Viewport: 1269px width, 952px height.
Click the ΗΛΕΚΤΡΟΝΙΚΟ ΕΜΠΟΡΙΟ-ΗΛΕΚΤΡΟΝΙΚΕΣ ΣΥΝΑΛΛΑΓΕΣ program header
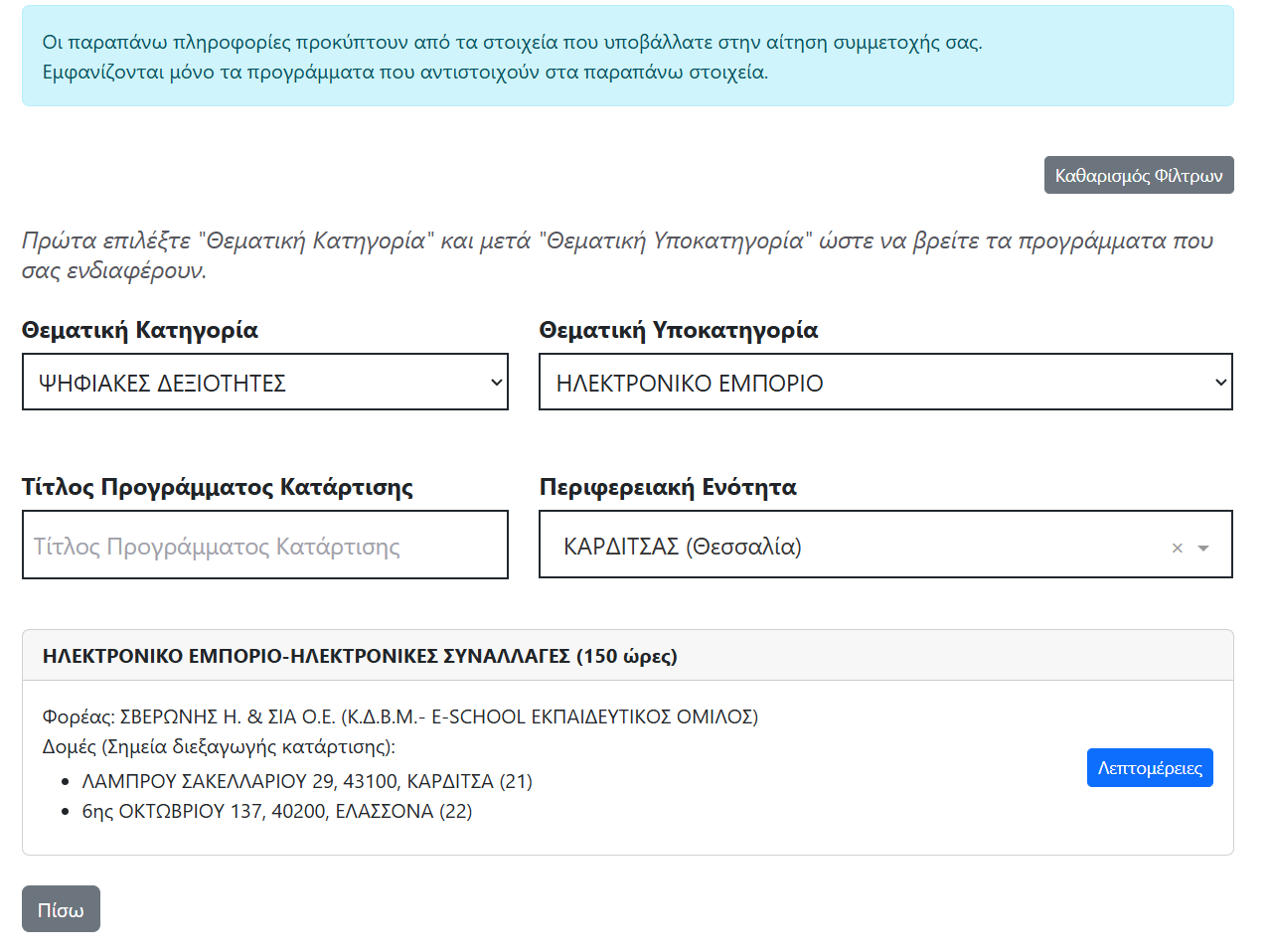(360, 656)
